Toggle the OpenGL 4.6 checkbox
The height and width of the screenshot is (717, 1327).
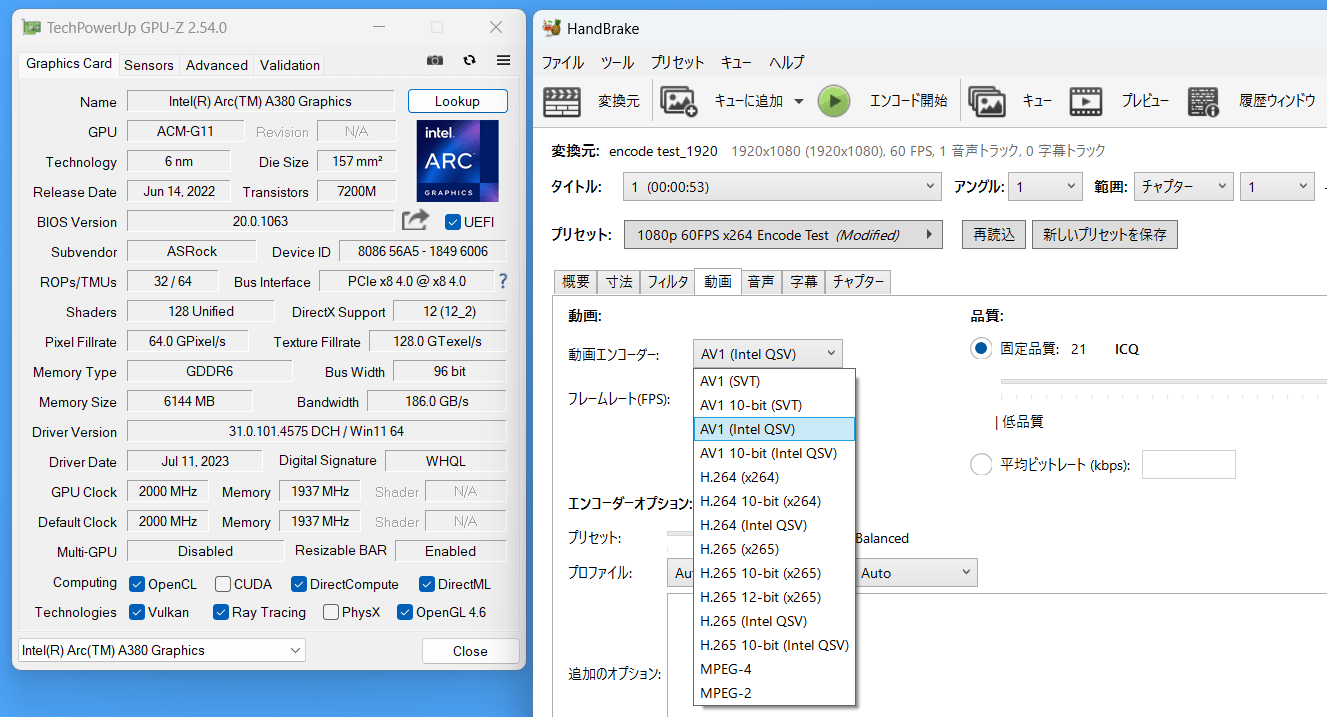(x=405, y=612)
